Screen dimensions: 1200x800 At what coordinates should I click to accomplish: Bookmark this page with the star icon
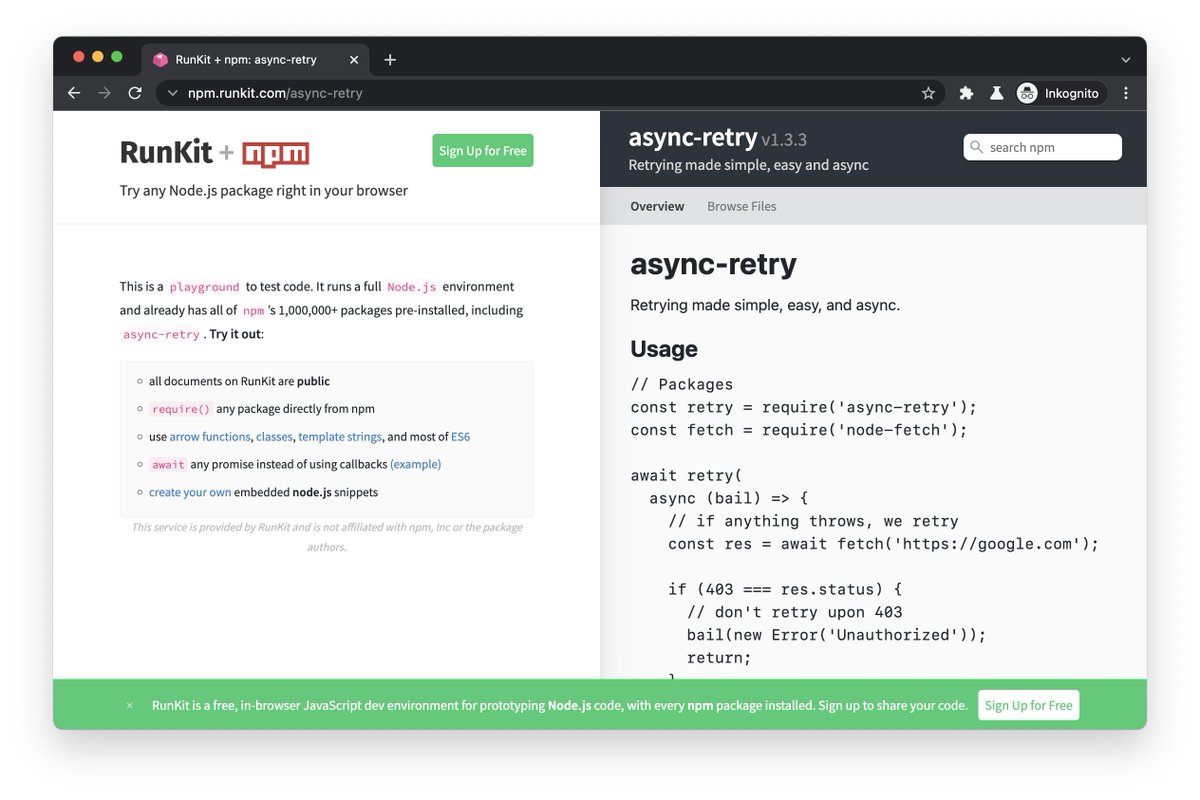coord(928,93)
